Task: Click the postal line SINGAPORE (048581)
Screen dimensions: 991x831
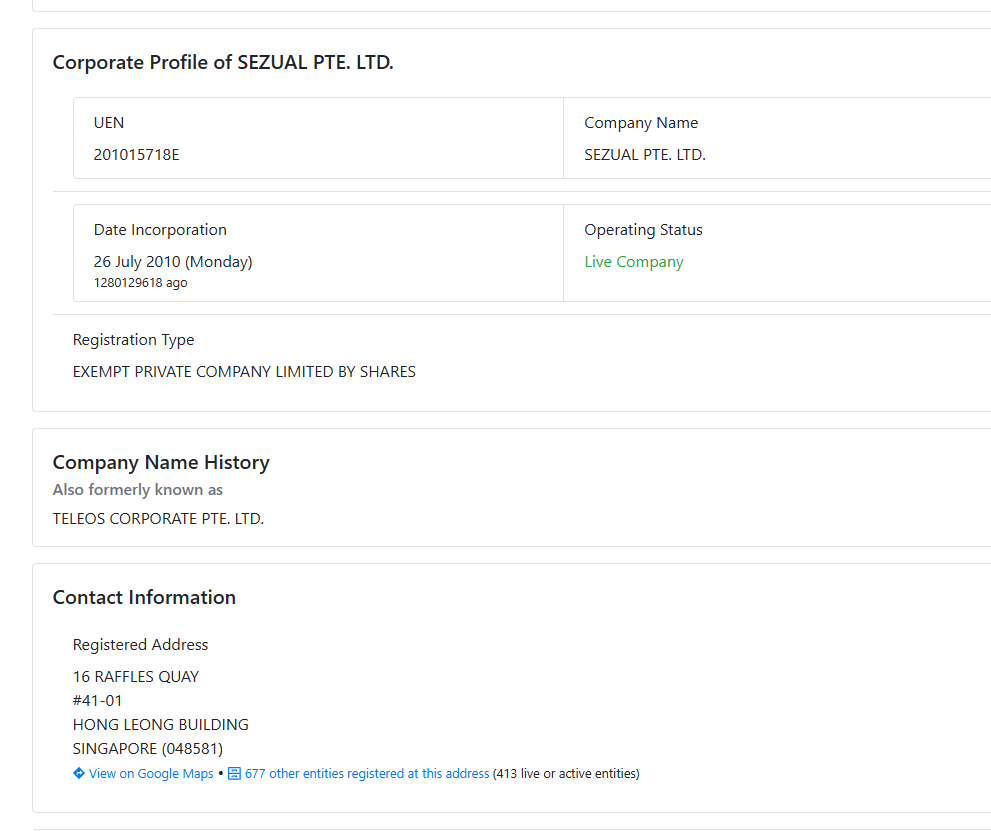Action: [x=148, y=749]
